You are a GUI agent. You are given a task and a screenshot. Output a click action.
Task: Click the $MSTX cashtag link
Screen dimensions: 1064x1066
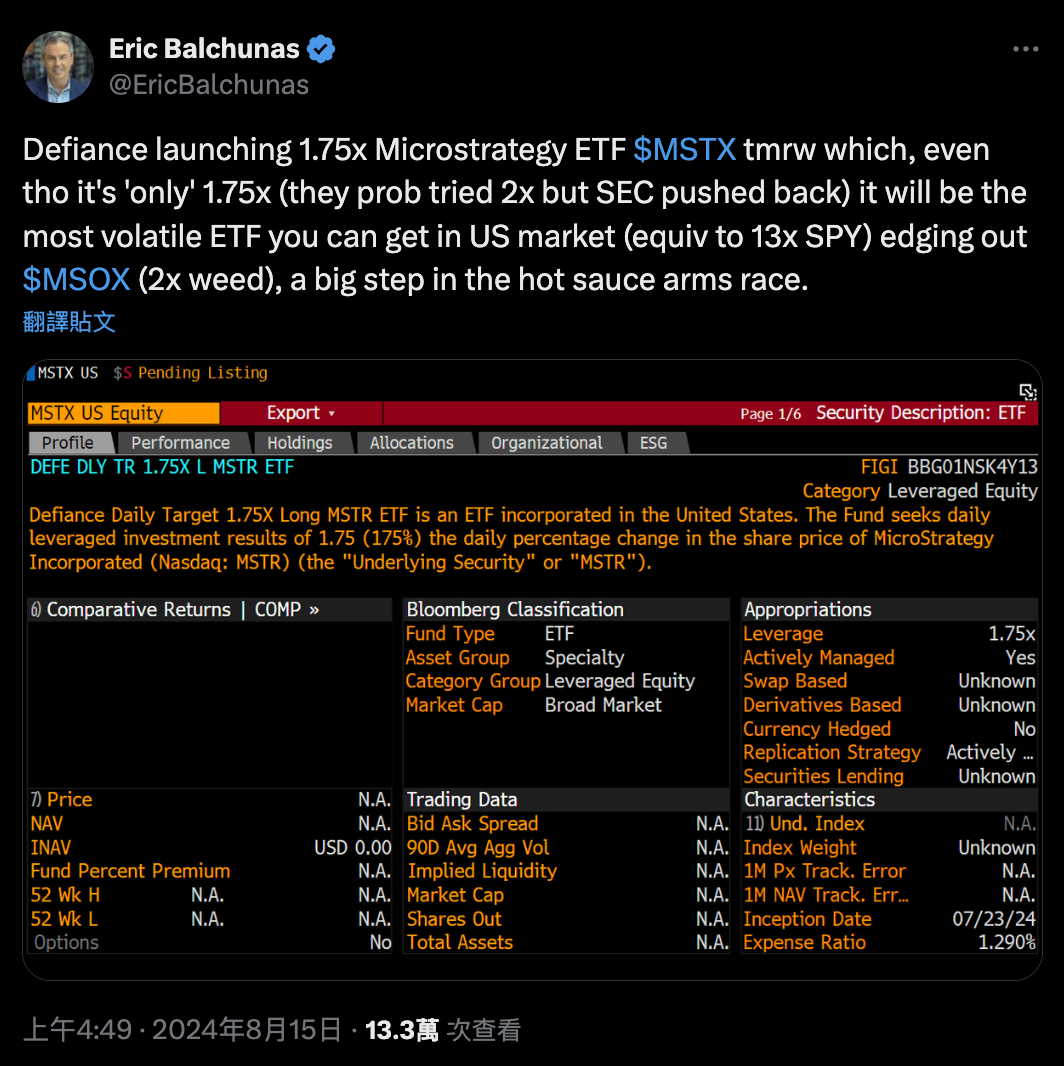coord(685,150)
